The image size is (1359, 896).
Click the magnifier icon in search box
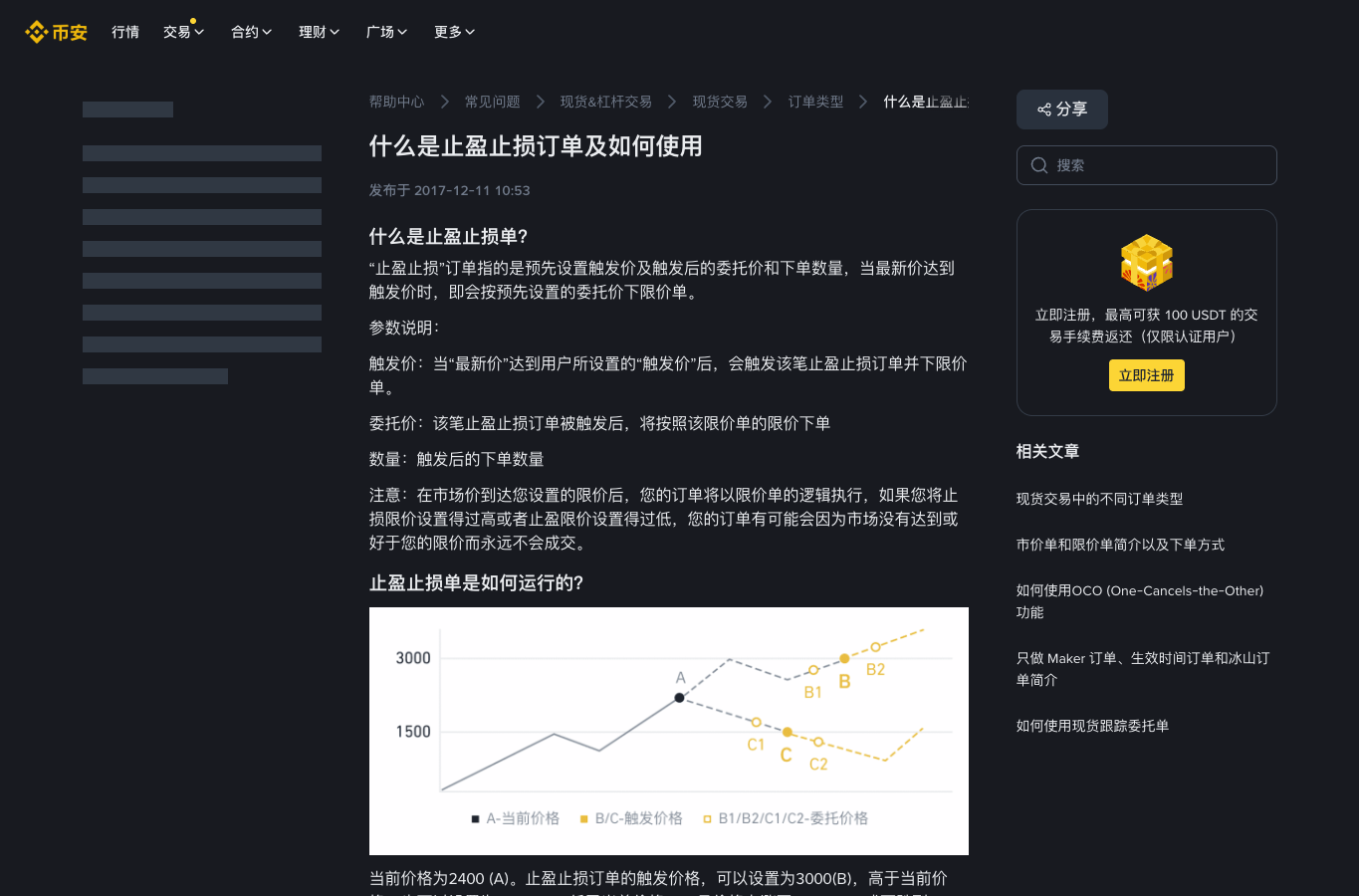pos(1039,165)
